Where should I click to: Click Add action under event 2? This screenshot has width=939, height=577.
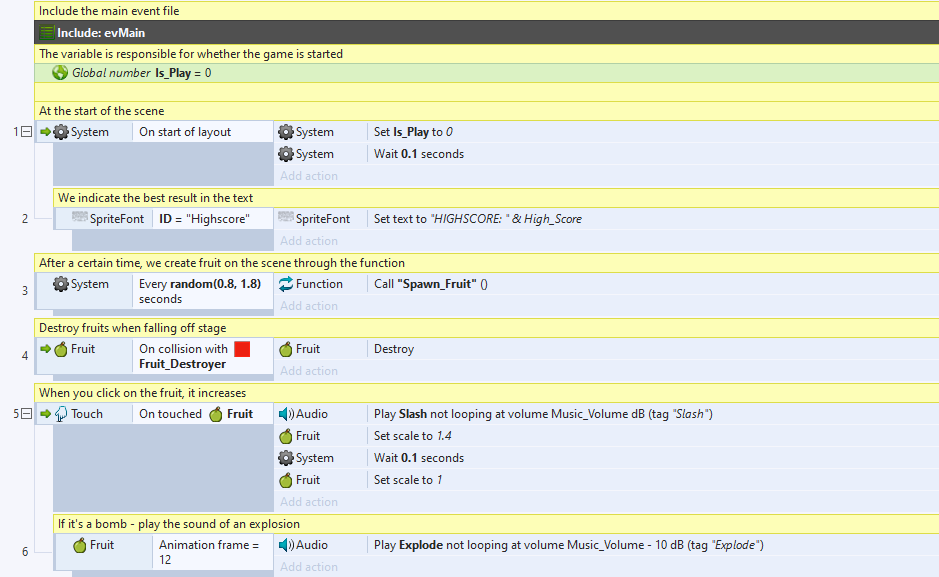tap(309, 241)
